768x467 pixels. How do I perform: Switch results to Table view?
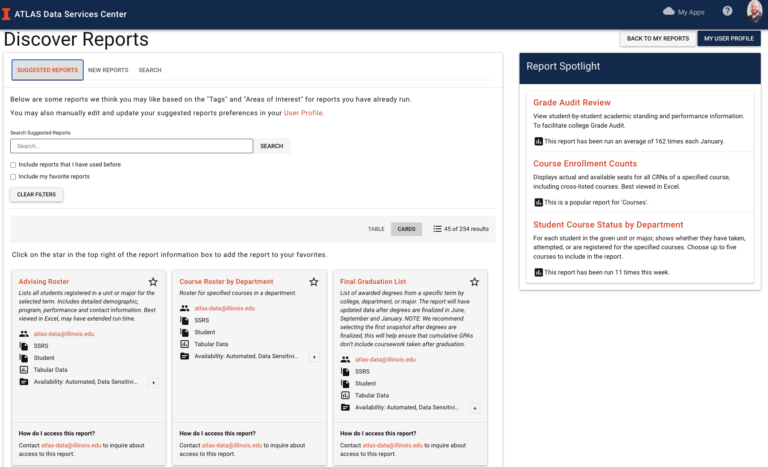click(376, 229)
